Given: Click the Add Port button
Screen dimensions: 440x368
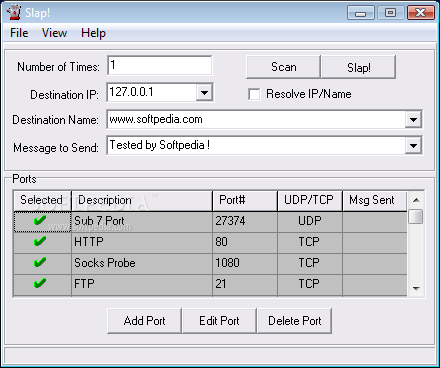Looking at the screenshot, I should (144, 321).
